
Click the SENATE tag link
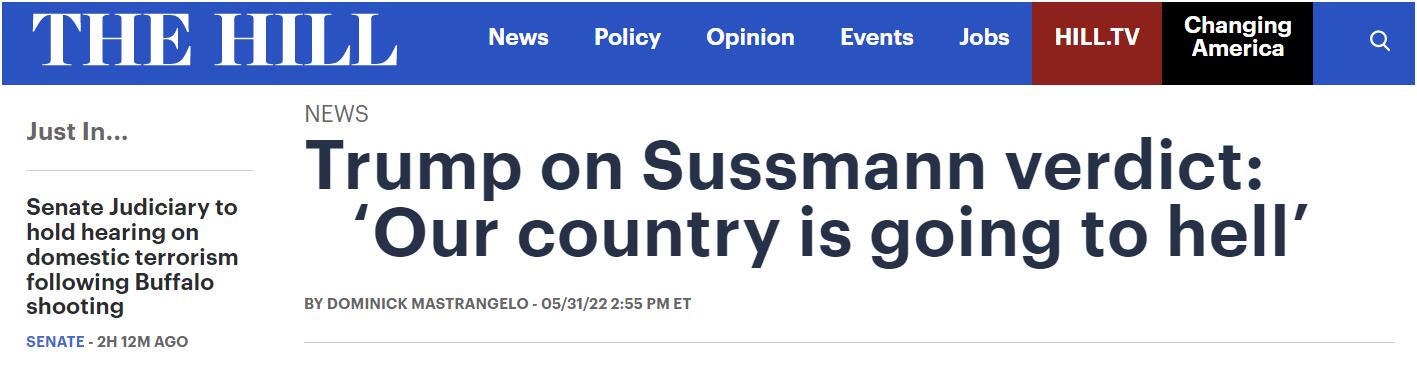click(x=55, y=342)
